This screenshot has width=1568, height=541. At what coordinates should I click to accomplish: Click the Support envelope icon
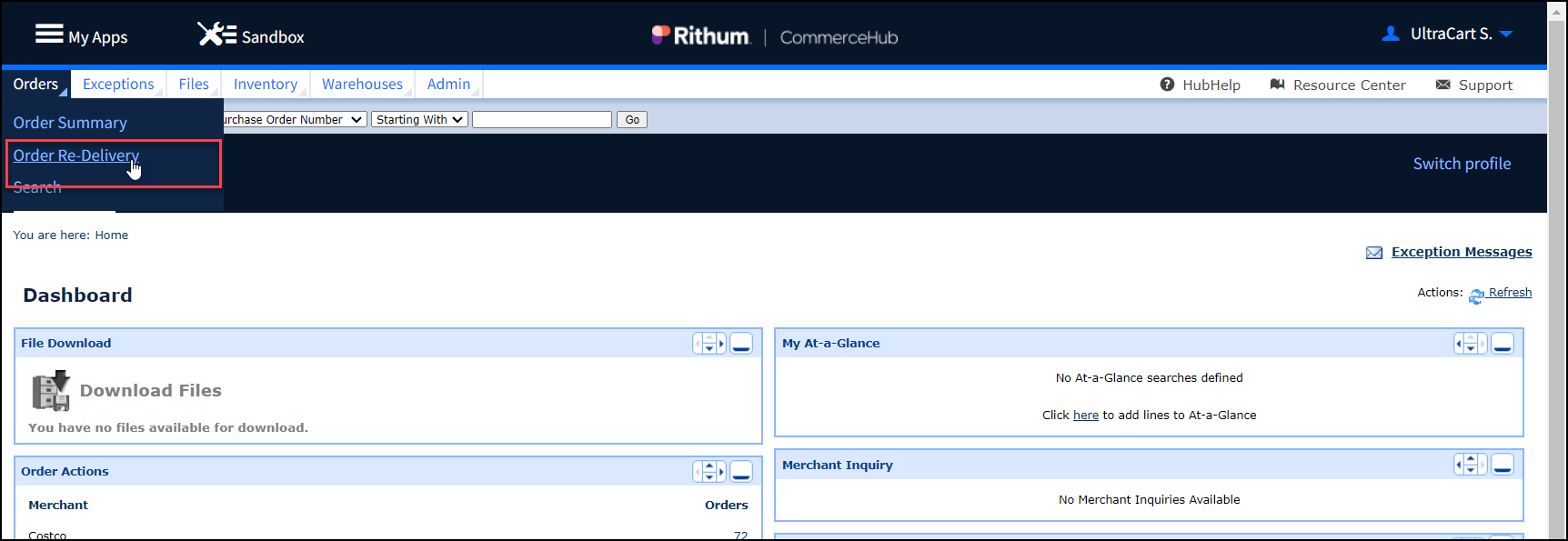click(x=1442, y=85)
